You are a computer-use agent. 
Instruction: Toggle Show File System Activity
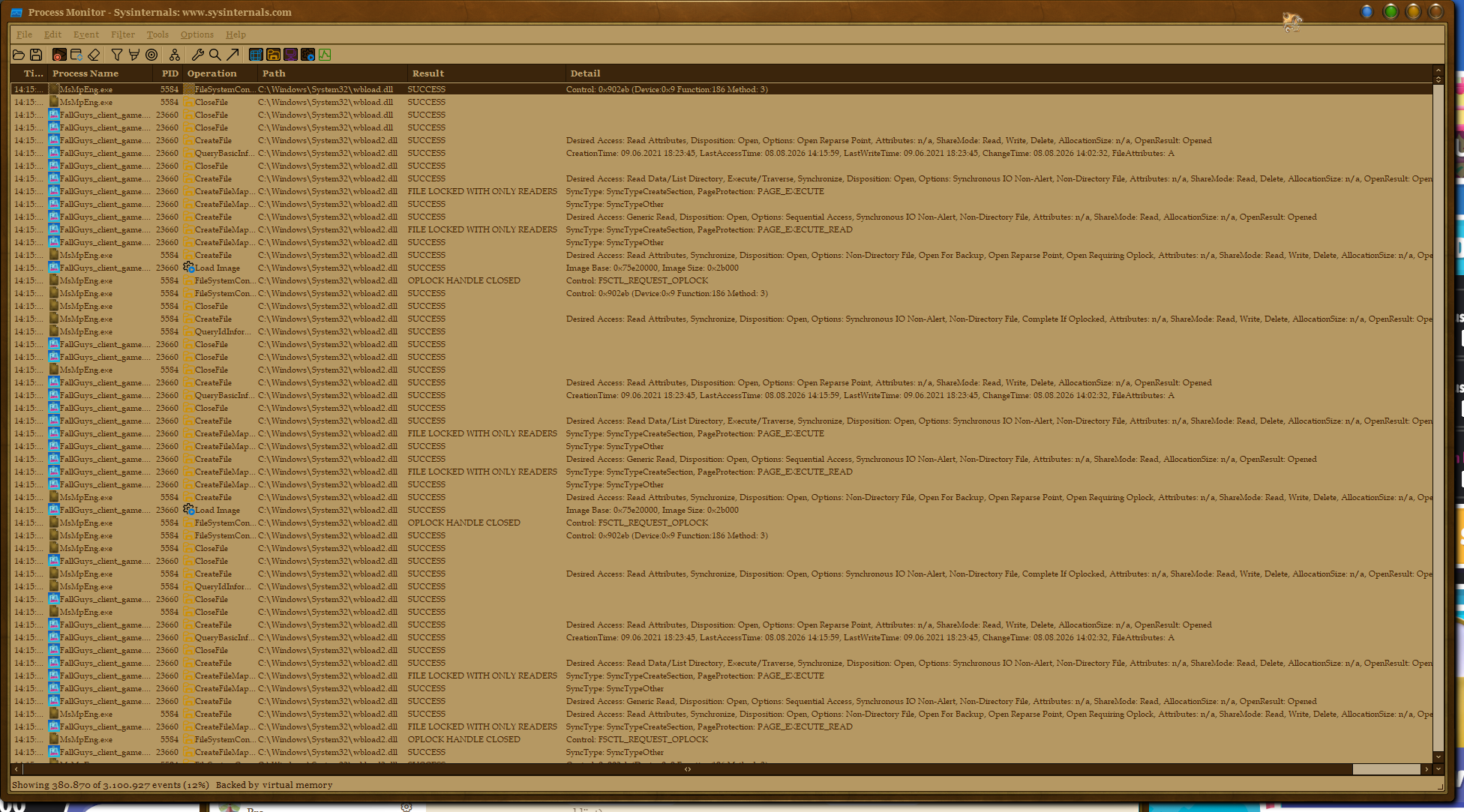[x=273, y=55]
